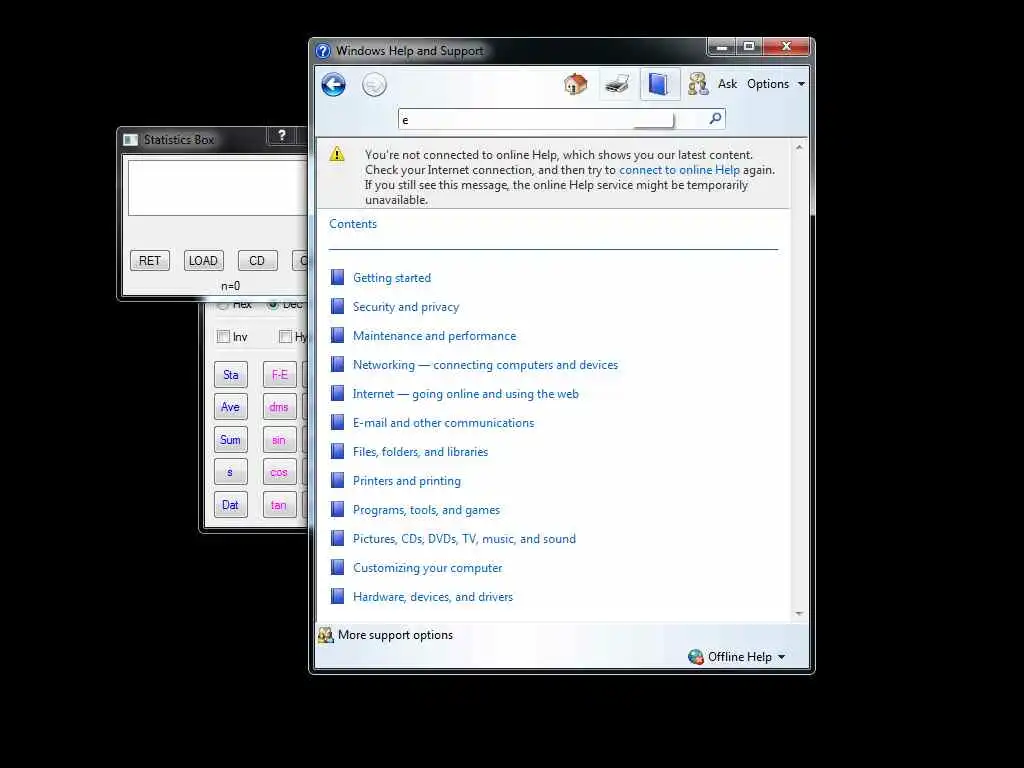The width and height of the screenshot is (1024, 768).
Task: Click book icon beside Files, folders, and libraries
Action: pos(337,451)
